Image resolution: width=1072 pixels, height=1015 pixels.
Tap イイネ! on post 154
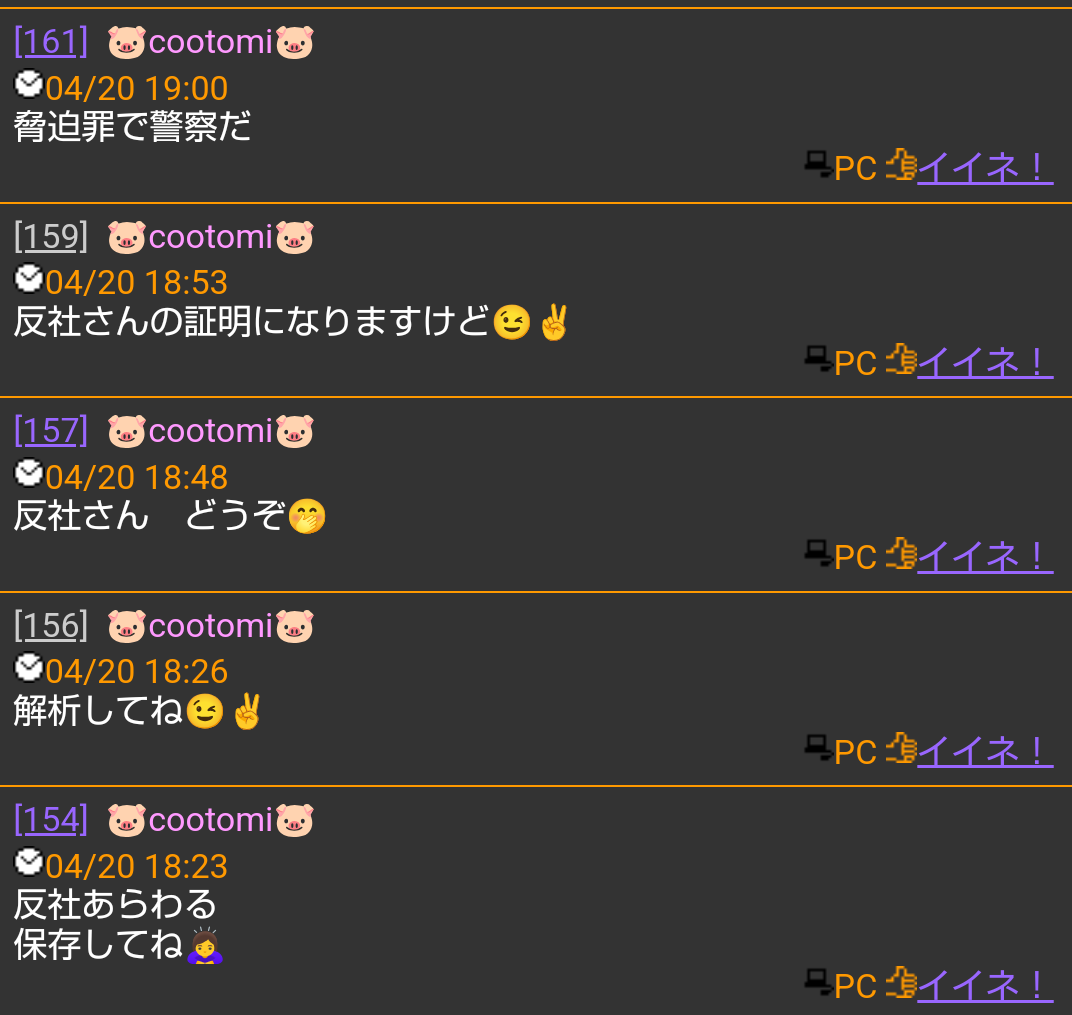pyautogui.click(x=984, y=986)
